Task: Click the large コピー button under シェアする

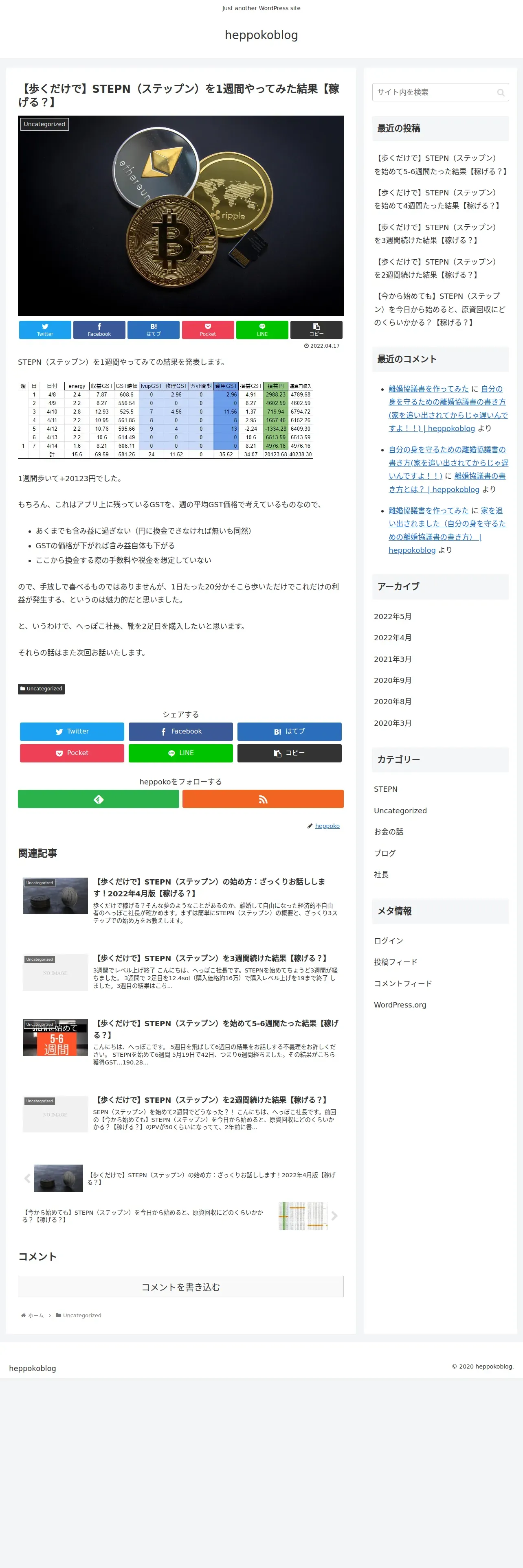Action: coord(289,753)
